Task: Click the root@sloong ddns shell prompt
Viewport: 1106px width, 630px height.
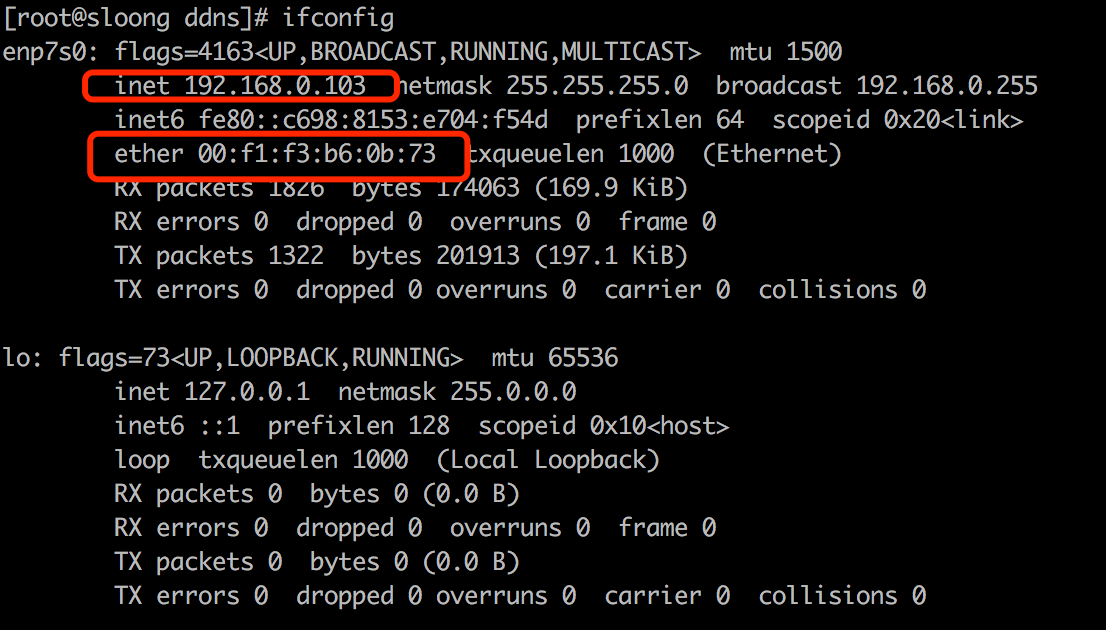Action: click(133, 17)
